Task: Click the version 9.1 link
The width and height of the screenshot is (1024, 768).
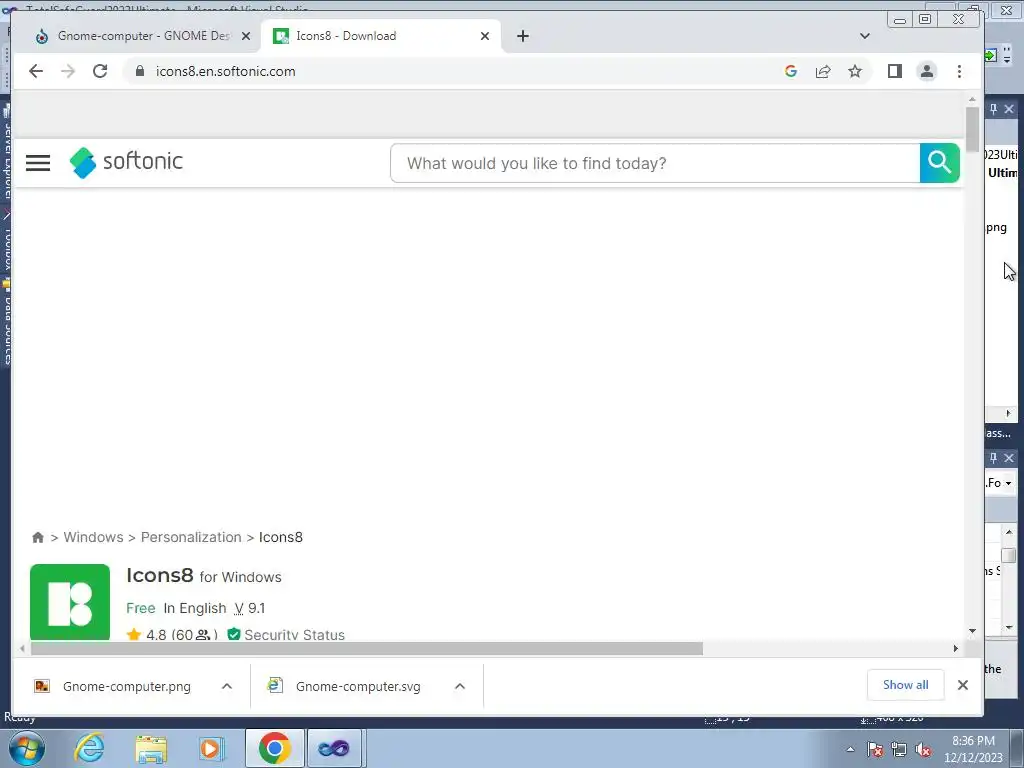Action: click(x=249, y=608)
